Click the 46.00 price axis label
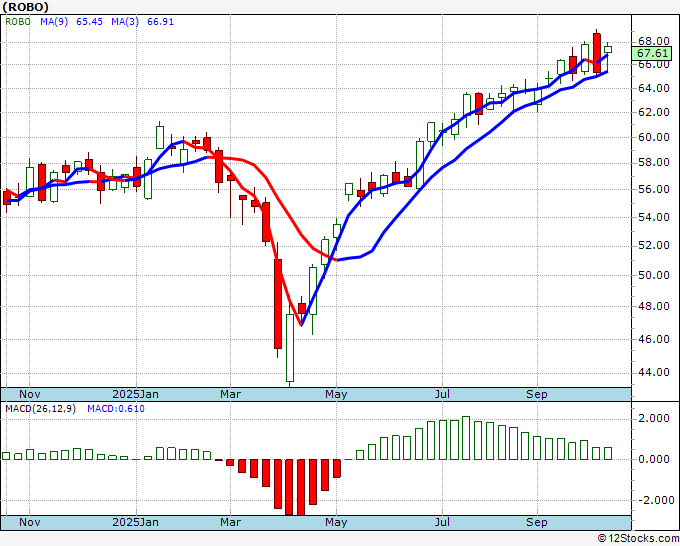 pos(654,339)
